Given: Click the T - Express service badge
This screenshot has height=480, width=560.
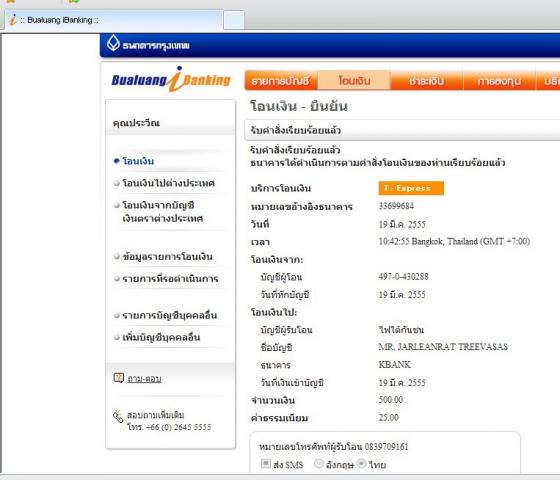Looking at the screenshot, I should [411, 188].
